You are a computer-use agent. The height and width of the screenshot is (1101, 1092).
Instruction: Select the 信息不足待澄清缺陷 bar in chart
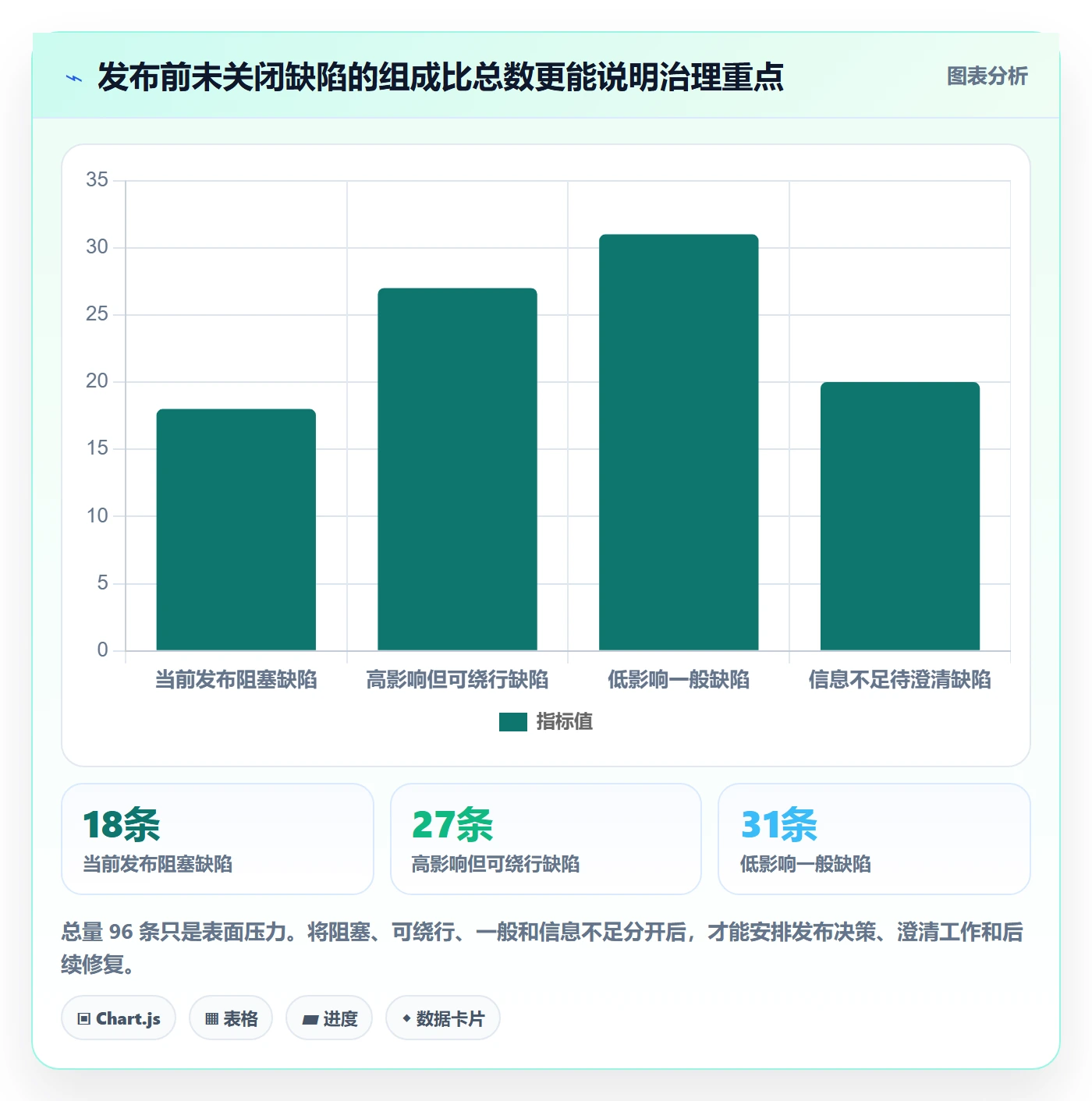[x=900, y=516]
